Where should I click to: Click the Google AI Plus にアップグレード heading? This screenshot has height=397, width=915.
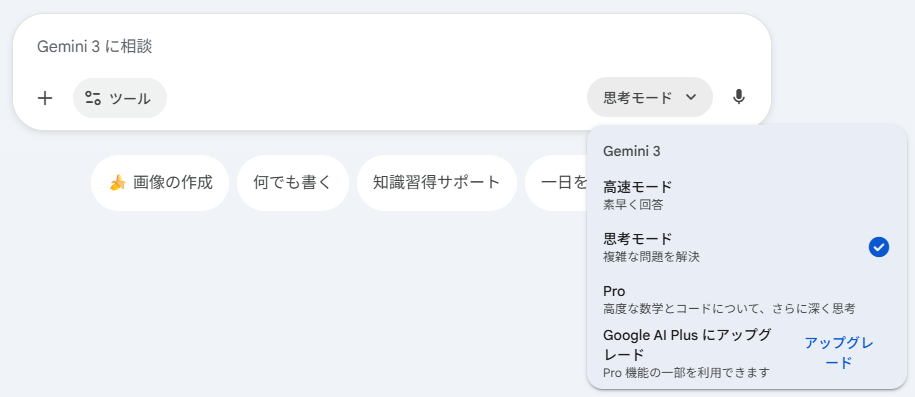click(x=687, y=344)
